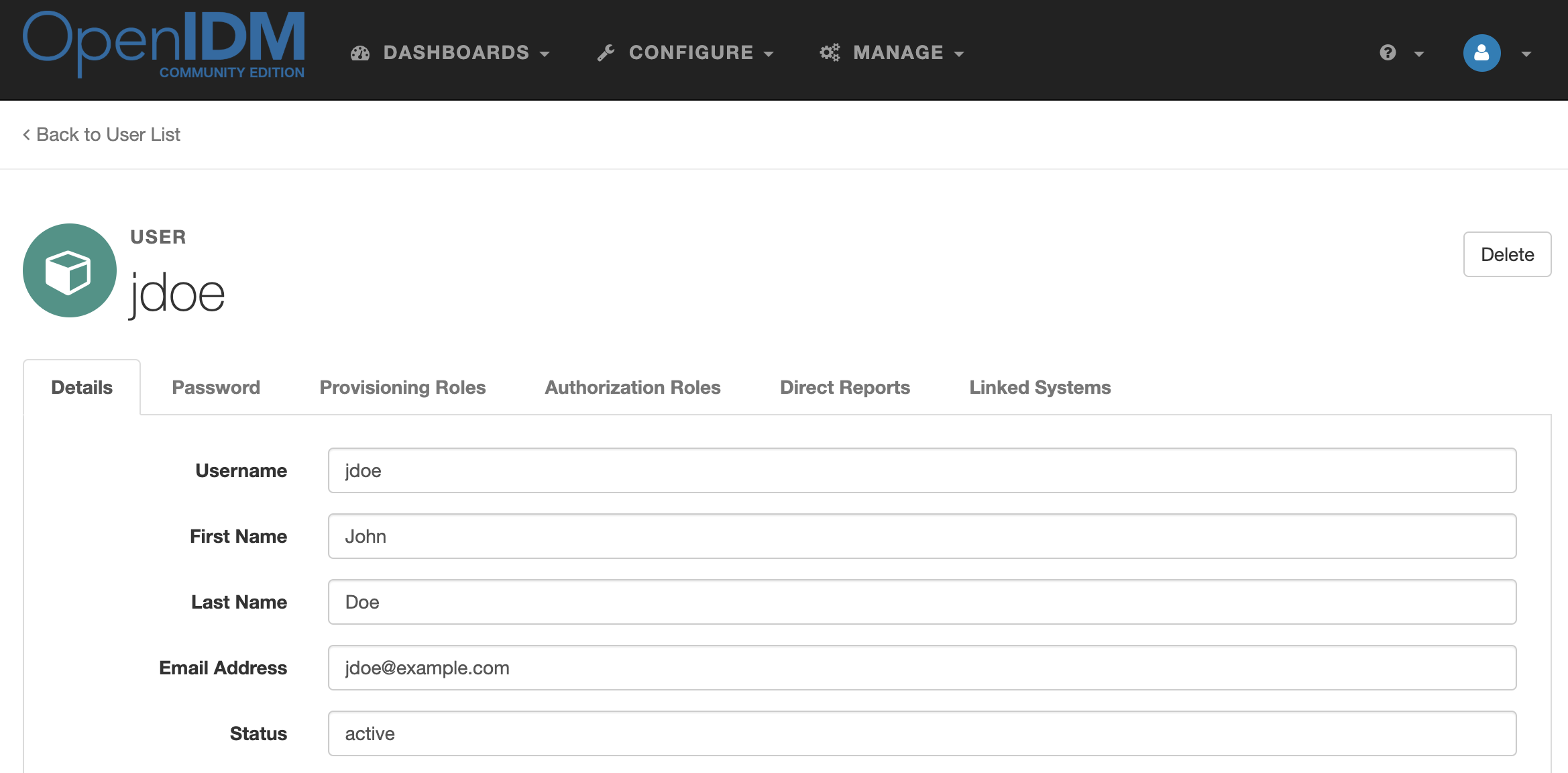Expand the Manage menu caret
The height and width of the screenshot is (773, 1568).
point(959,54)
